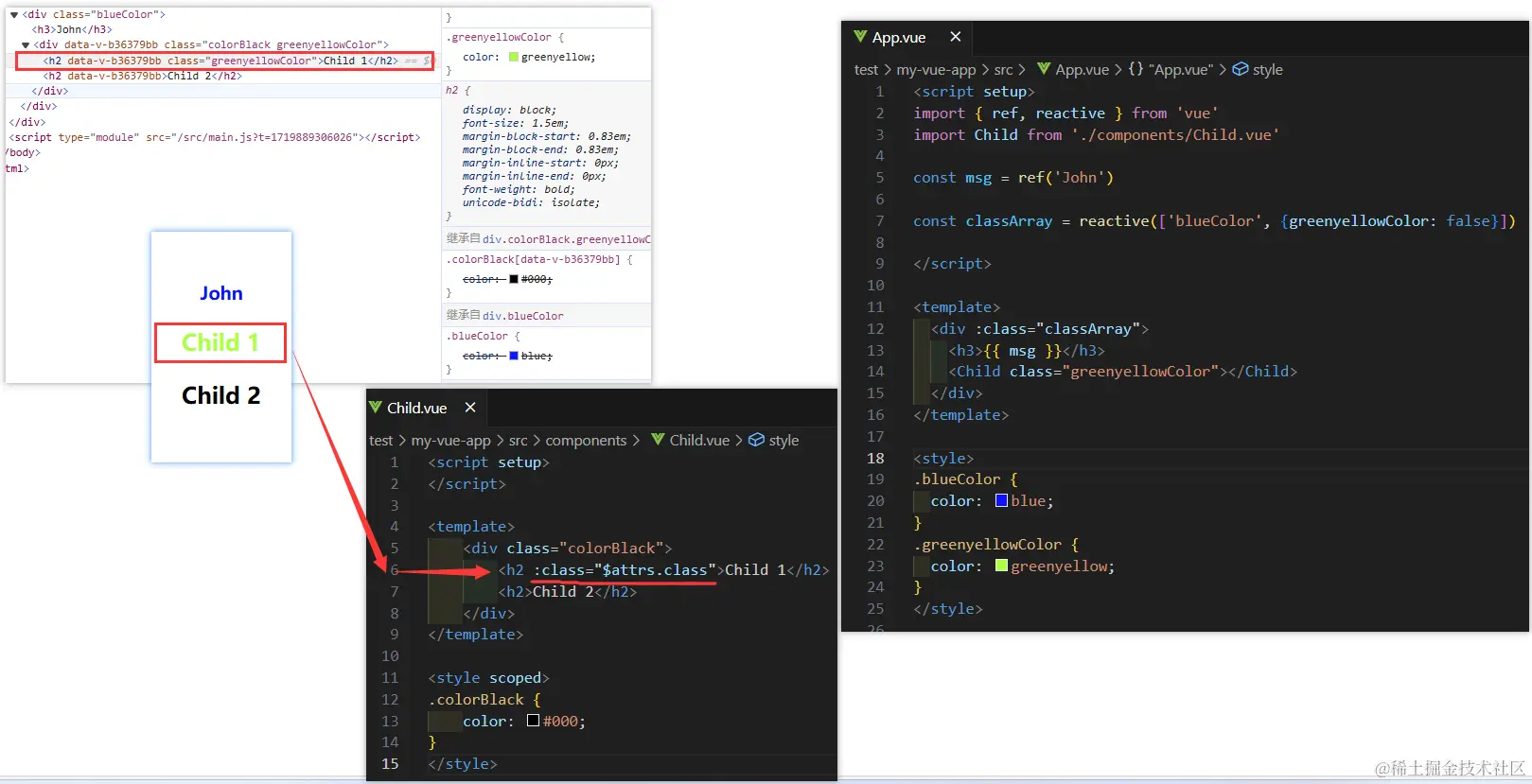Click the 'Child 1' heading on rendered page
The image size is (1532, 784).
coord(220,342)
